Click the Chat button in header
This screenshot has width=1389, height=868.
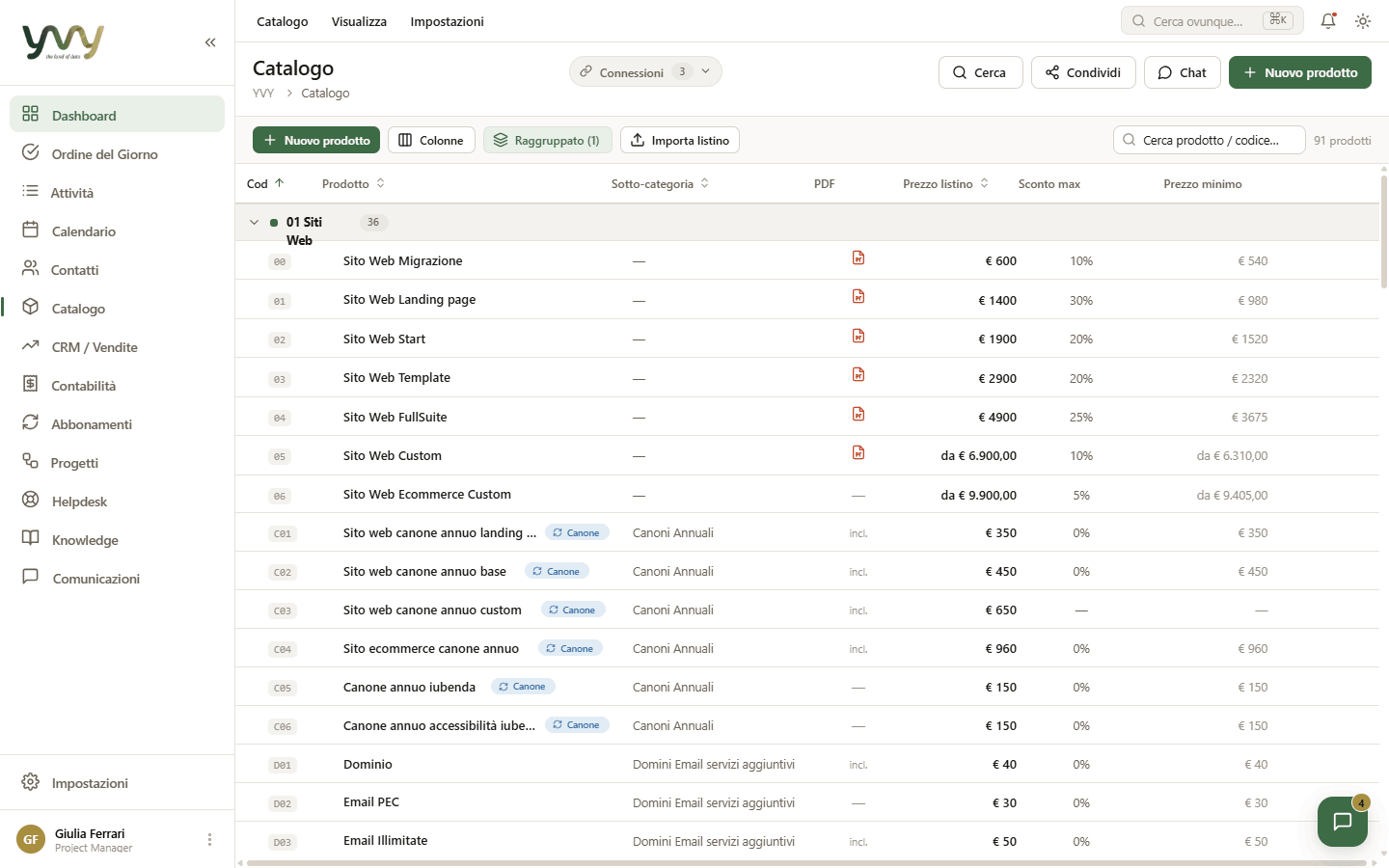pyautogui.click(x=1183, y=72)
